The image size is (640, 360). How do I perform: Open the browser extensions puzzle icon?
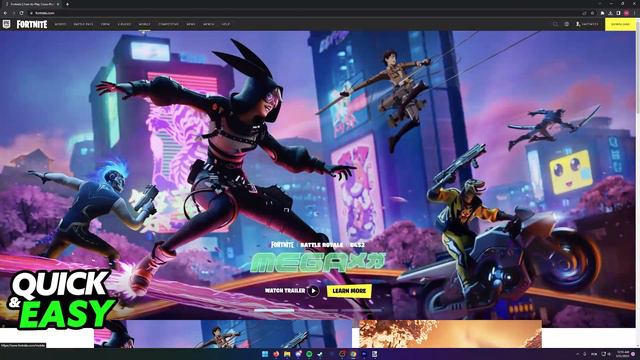tap(602, 13)
